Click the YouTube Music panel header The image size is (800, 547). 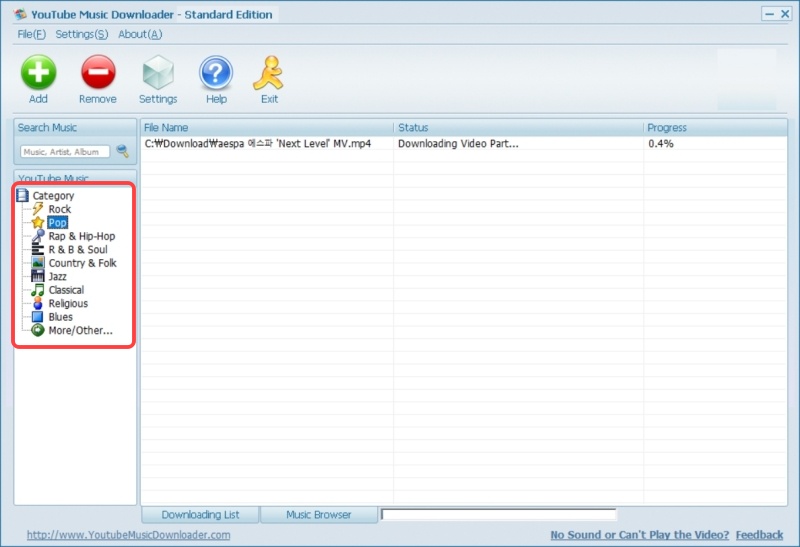[75, 177]
